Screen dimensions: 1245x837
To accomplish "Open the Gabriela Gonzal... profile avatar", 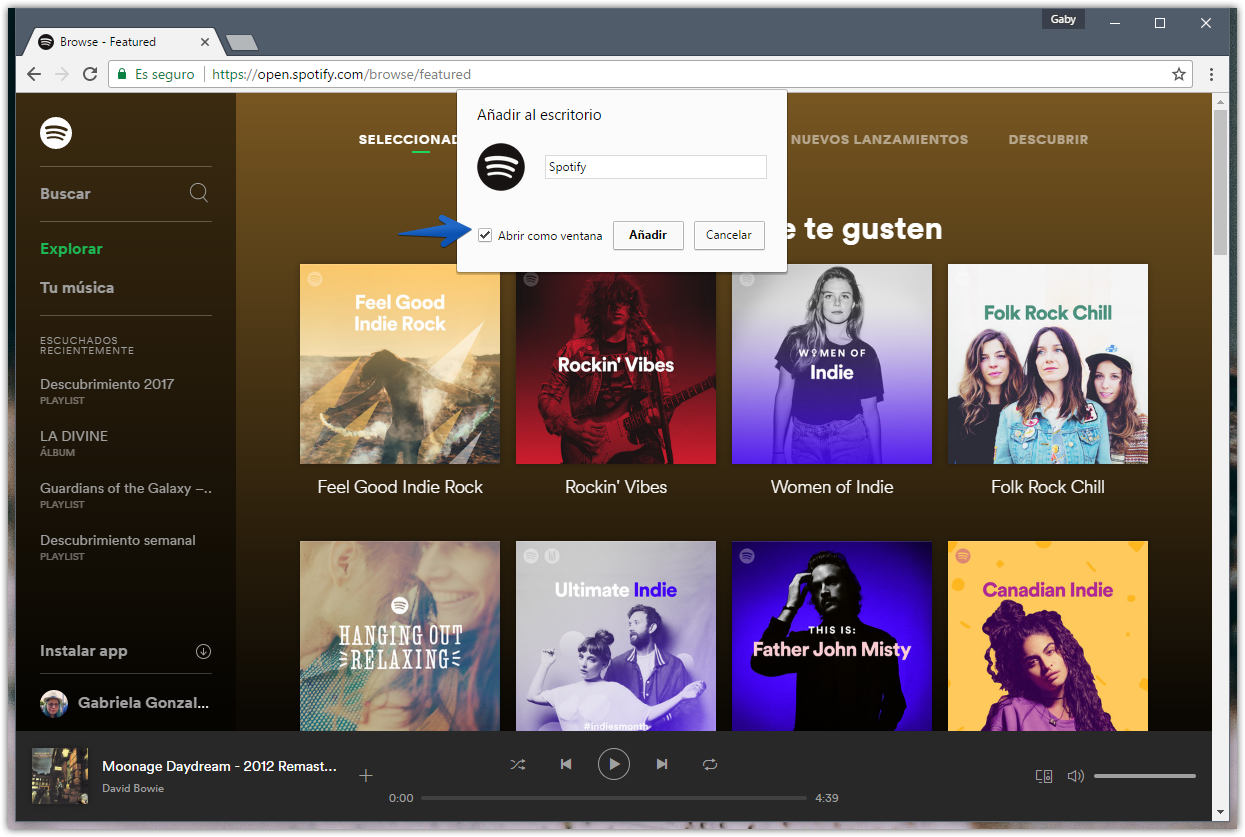I will [54, 703].
